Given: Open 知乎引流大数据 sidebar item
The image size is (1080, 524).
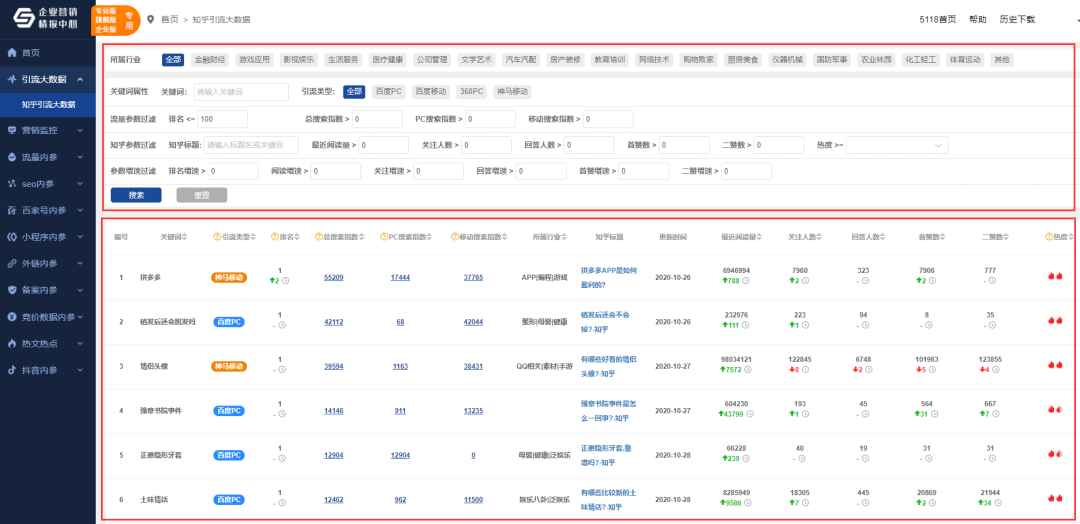Looking at the screenshot, I should pyautogui.click(x=48, y=105).
